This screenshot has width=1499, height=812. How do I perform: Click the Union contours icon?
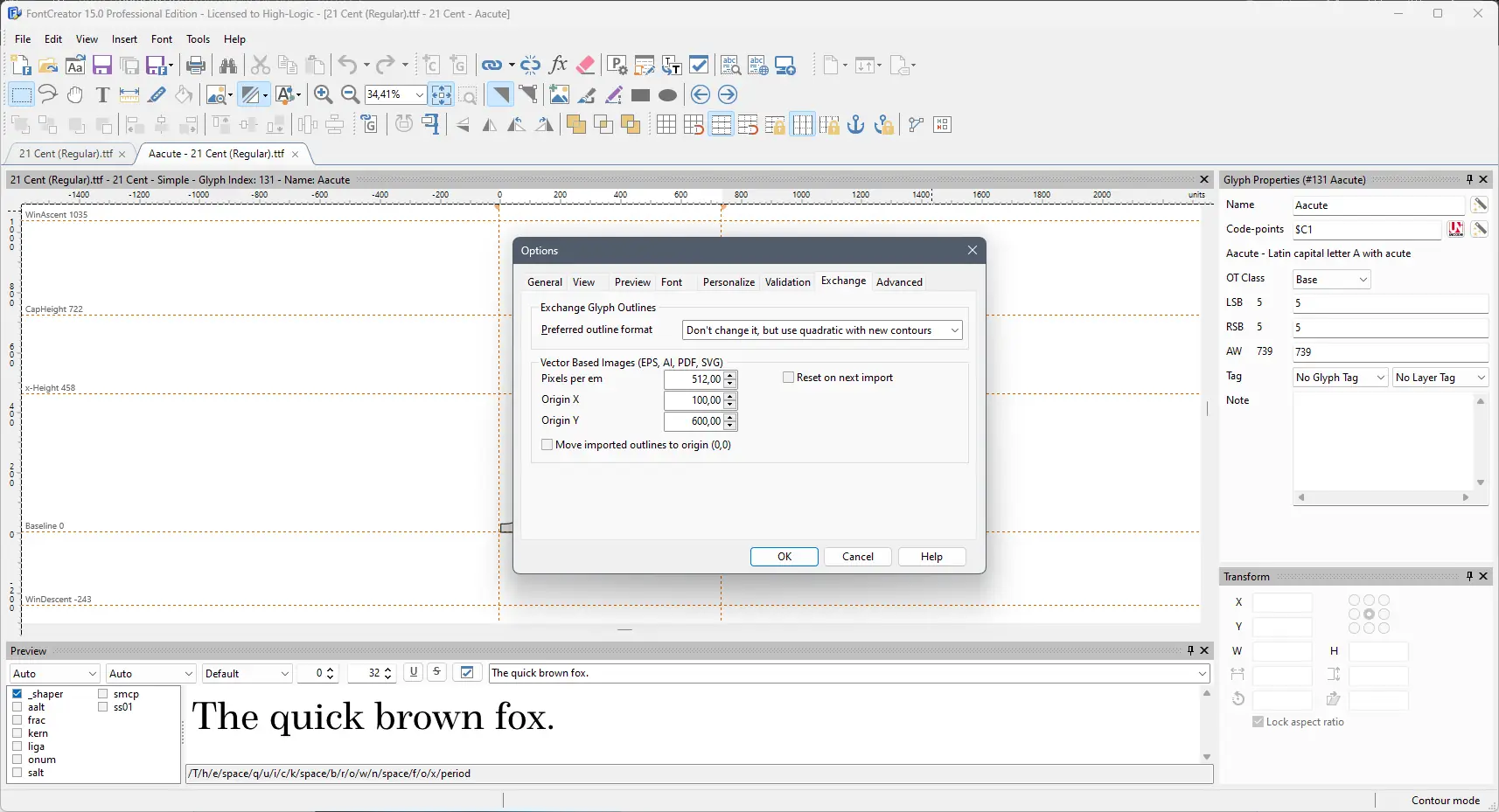click(x=576, y=125)
